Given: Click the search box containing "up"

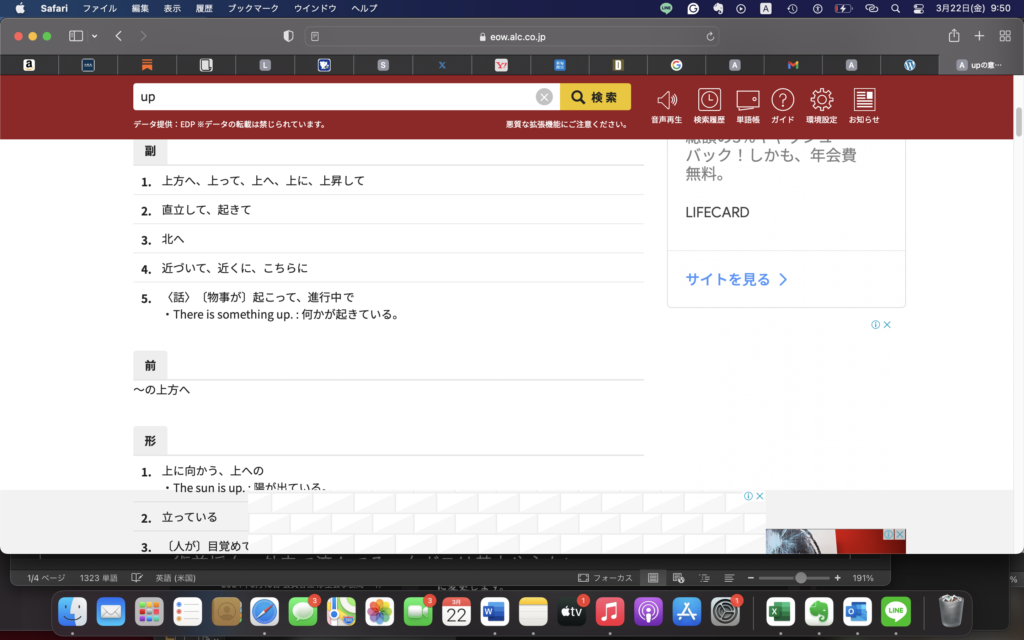Looking at the screenshot, I should (x=335, y=97).
